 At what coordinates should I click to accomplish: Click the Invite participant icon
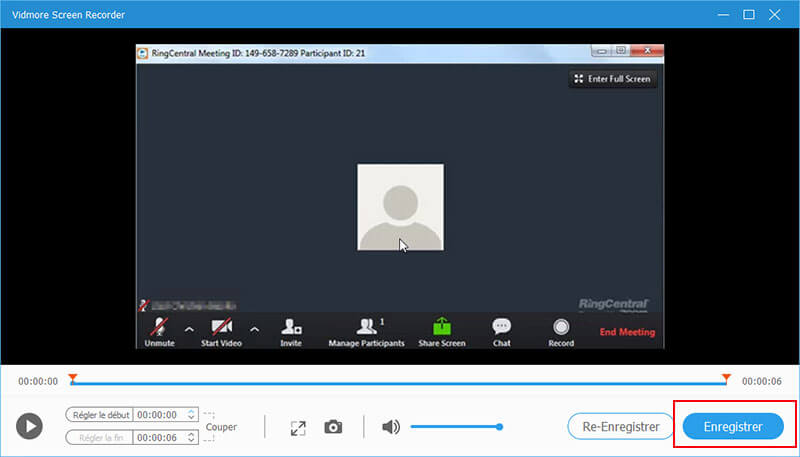pos(291,328)
